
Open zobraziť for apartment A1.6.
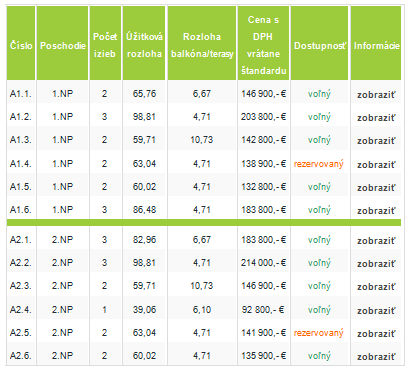[x=376, y=211]
